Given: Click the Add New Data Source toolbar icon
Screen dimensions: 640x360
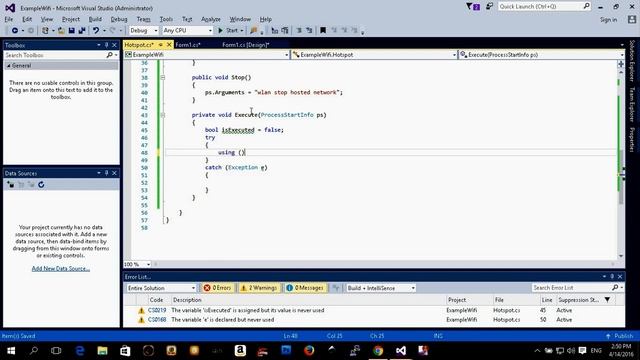Looking at the screenshot, I should point(11,185).
